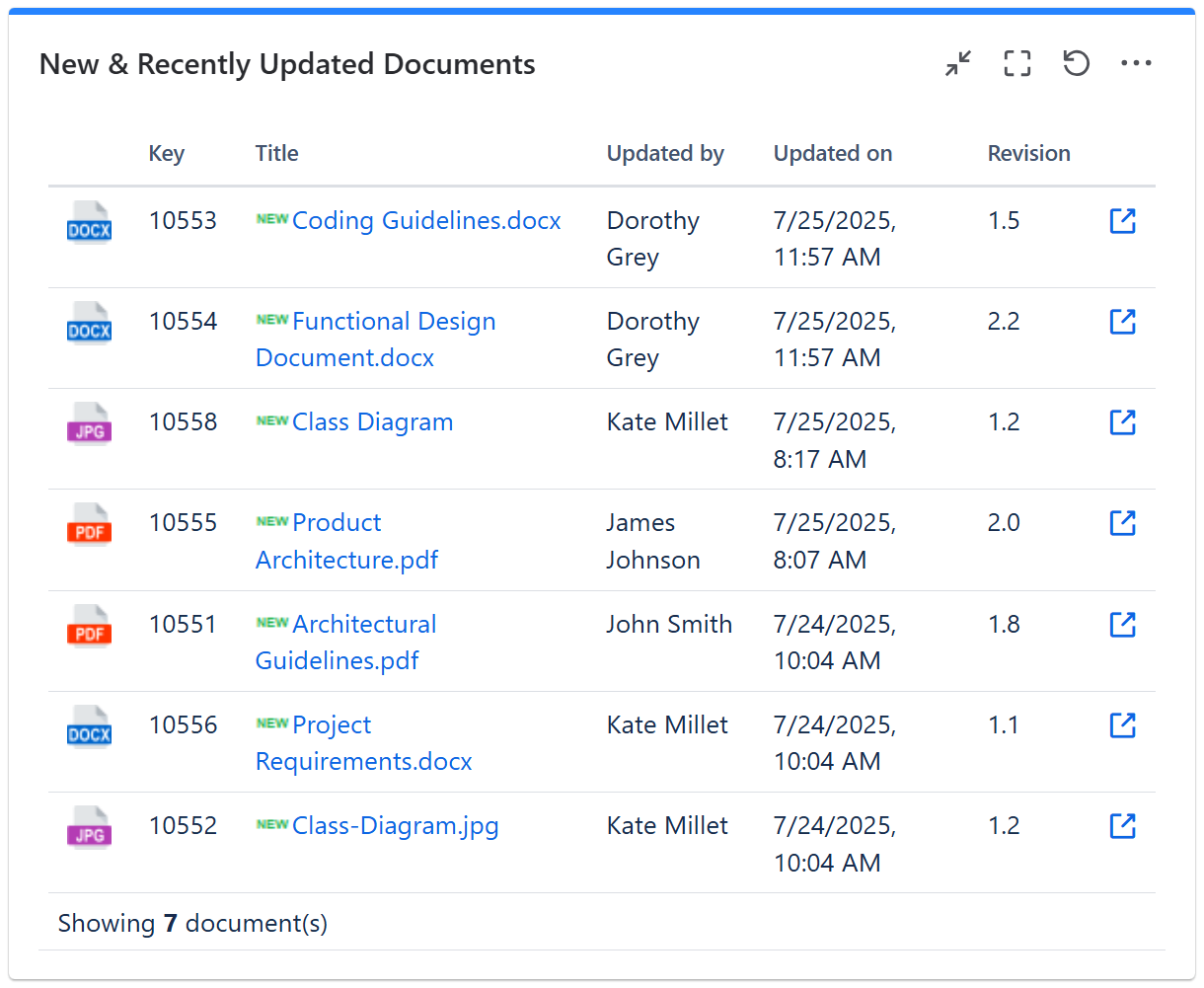Open the gadget more options menu
The height and width of the screenshot is (988, 1204).
point(1136,64)
